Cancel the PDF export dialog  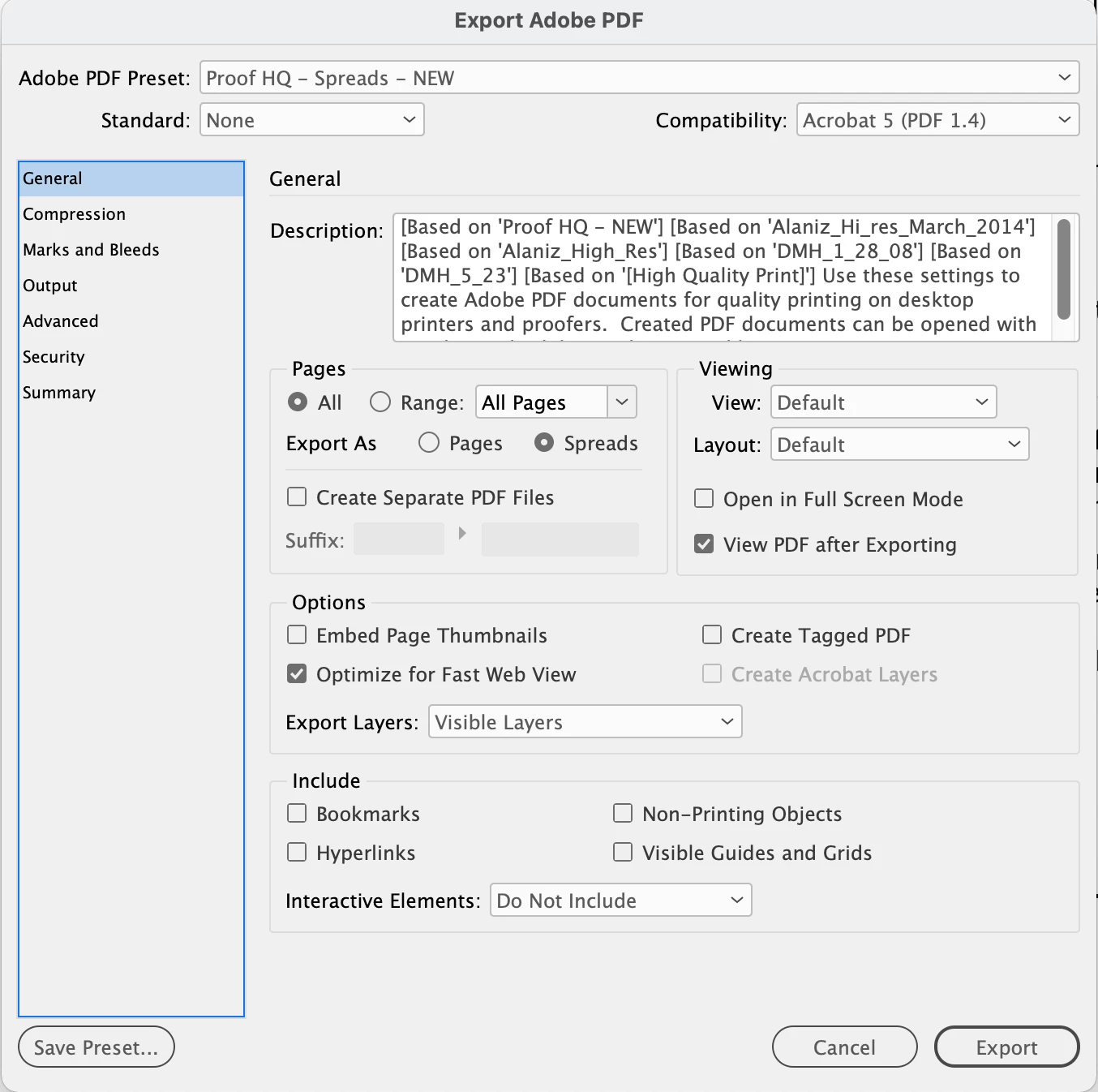(x=844, y=1047)
